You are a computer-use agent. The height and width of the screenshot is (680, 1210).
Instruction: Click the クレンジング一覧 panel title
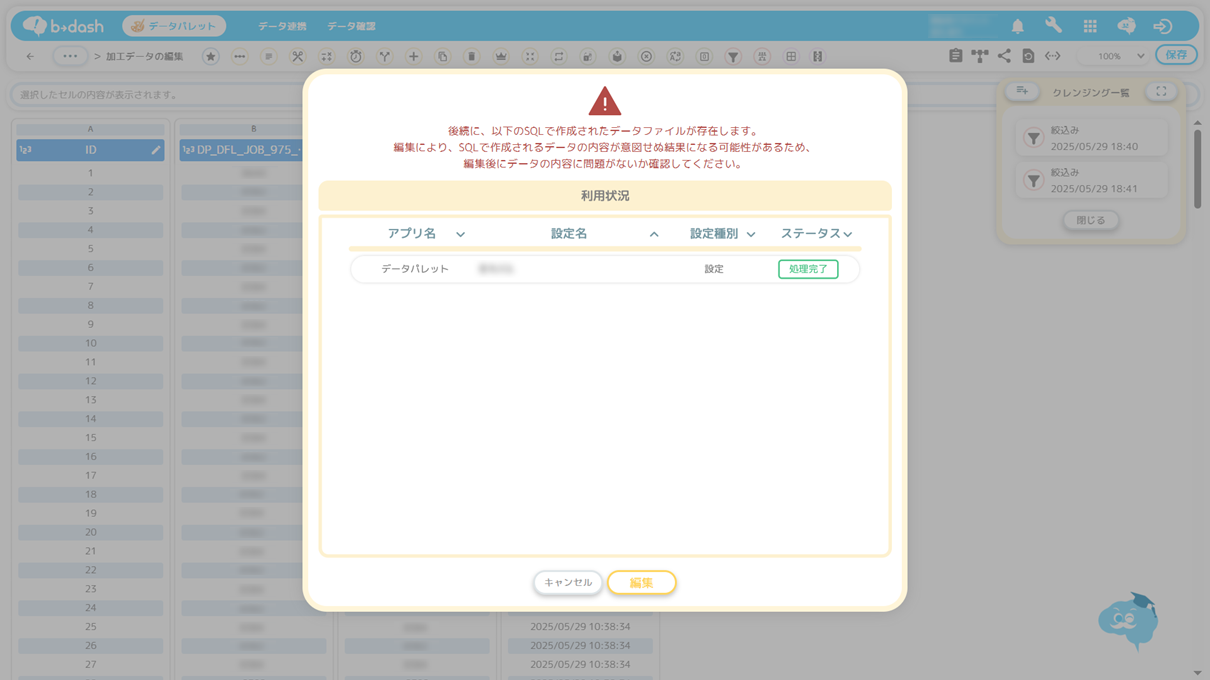1091,92
